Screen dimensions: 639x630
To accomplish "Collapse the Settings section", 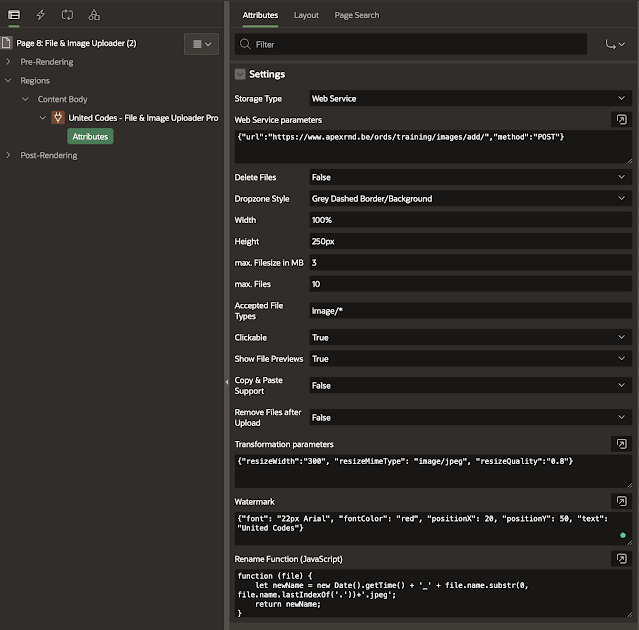I will click(240, 74).
